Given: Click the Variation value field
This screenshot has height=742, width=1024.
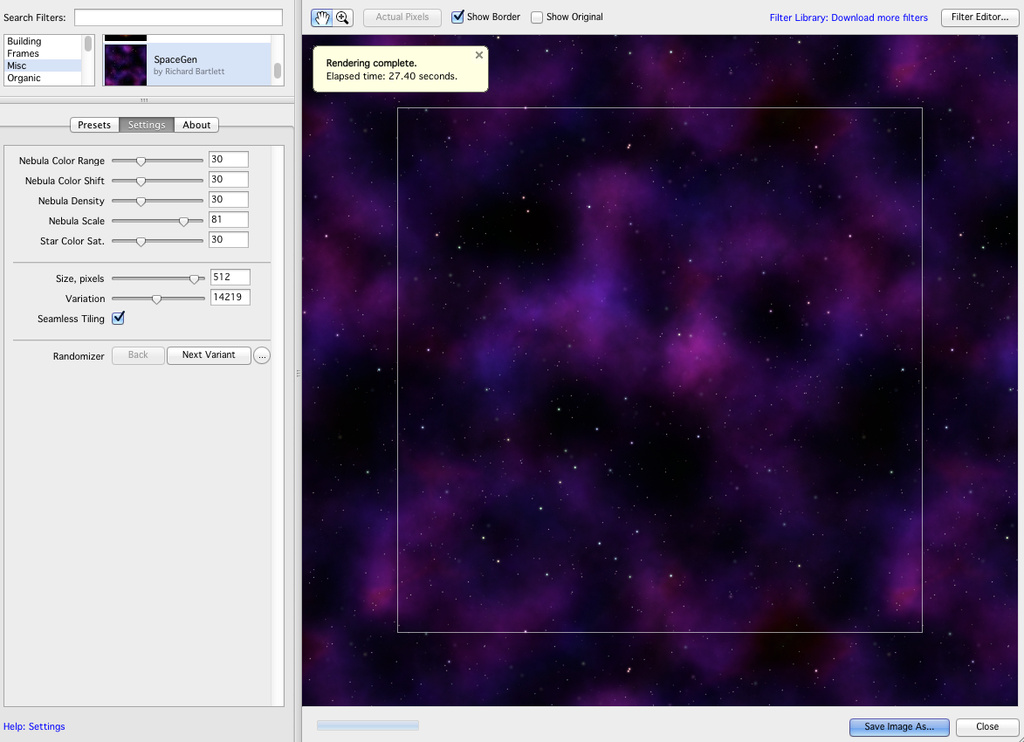Looking at the screenshot, I should point(229,298).
